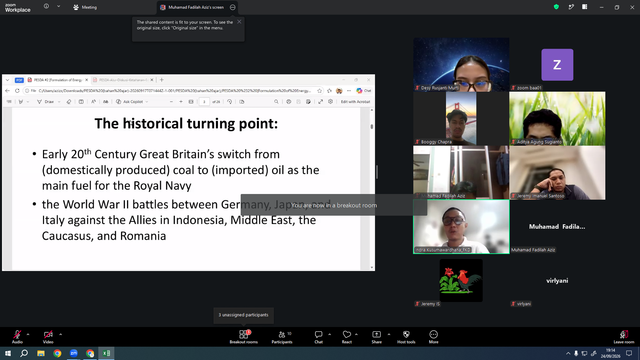
Task: Click the meeting info icon
Action: click(46, 6)
